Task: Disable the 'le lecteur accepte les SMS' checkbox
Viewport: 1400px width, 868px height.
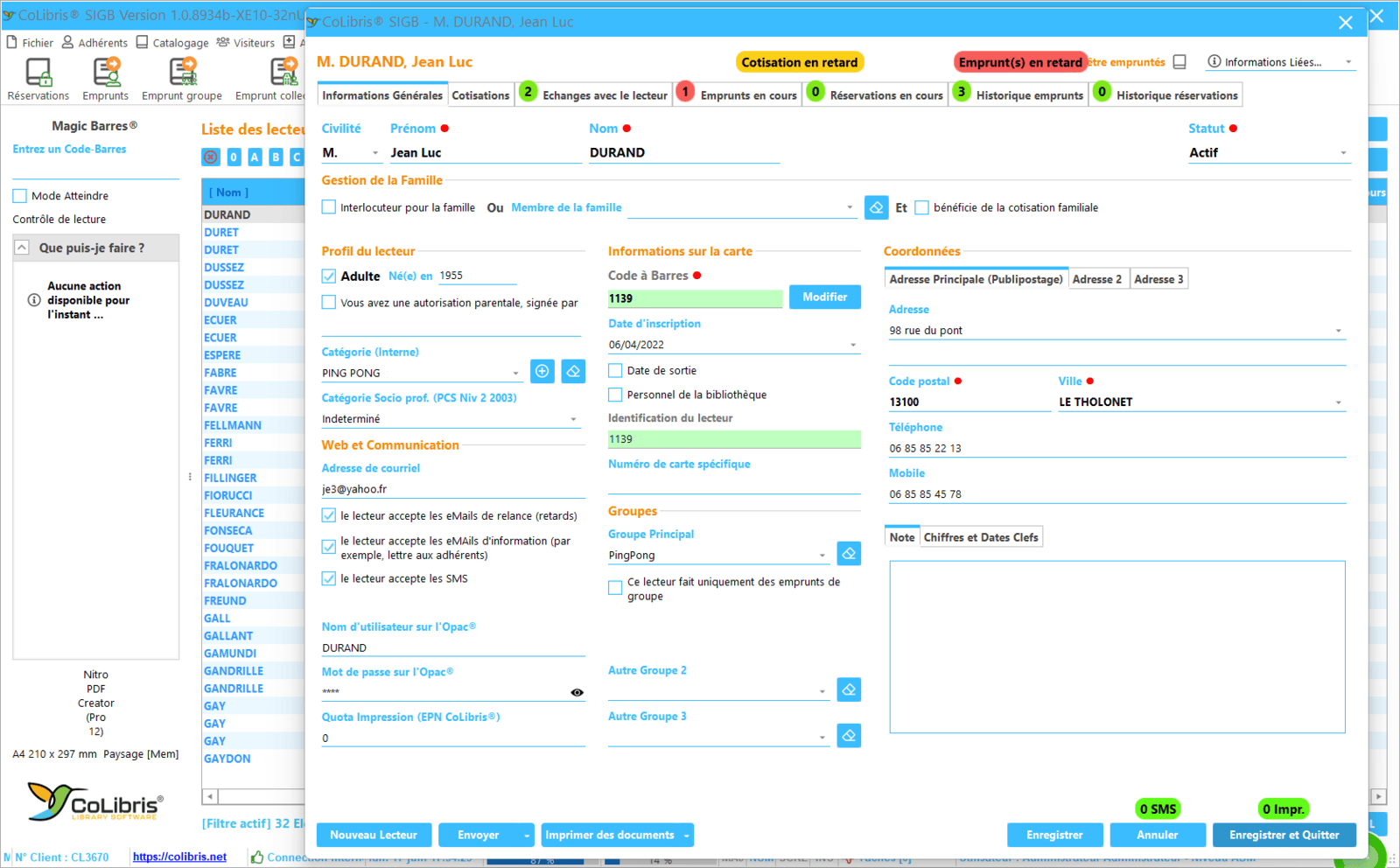Action: [329, 578]
